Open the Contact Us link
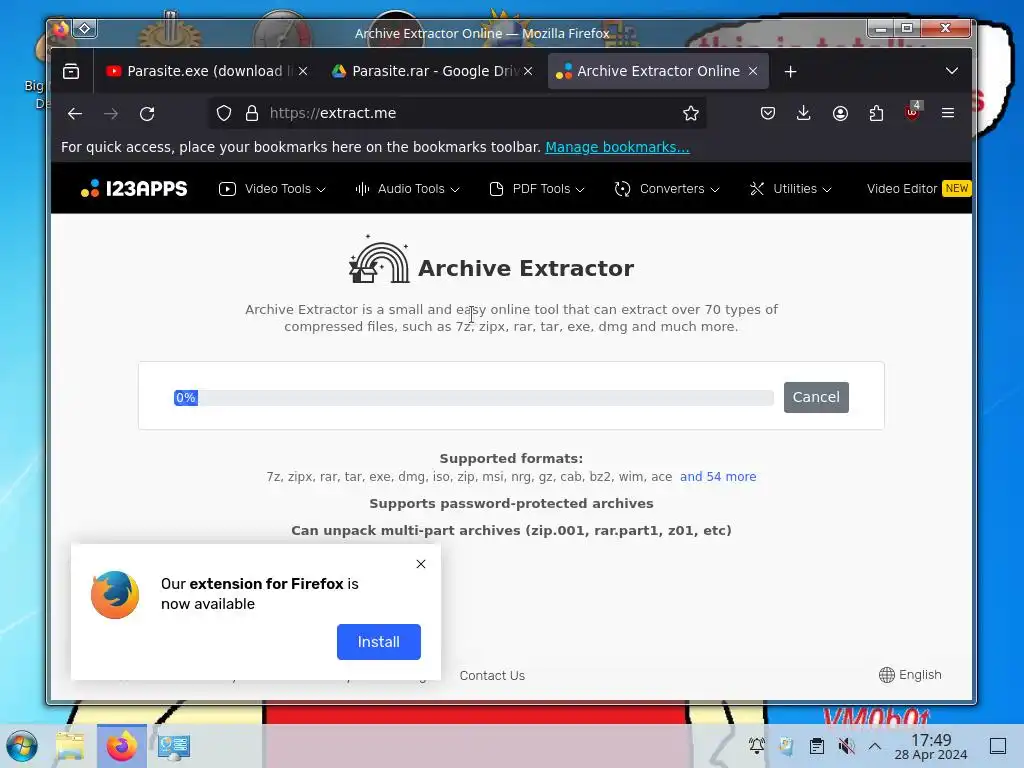The image size is (1024, 768). (492, 675)
